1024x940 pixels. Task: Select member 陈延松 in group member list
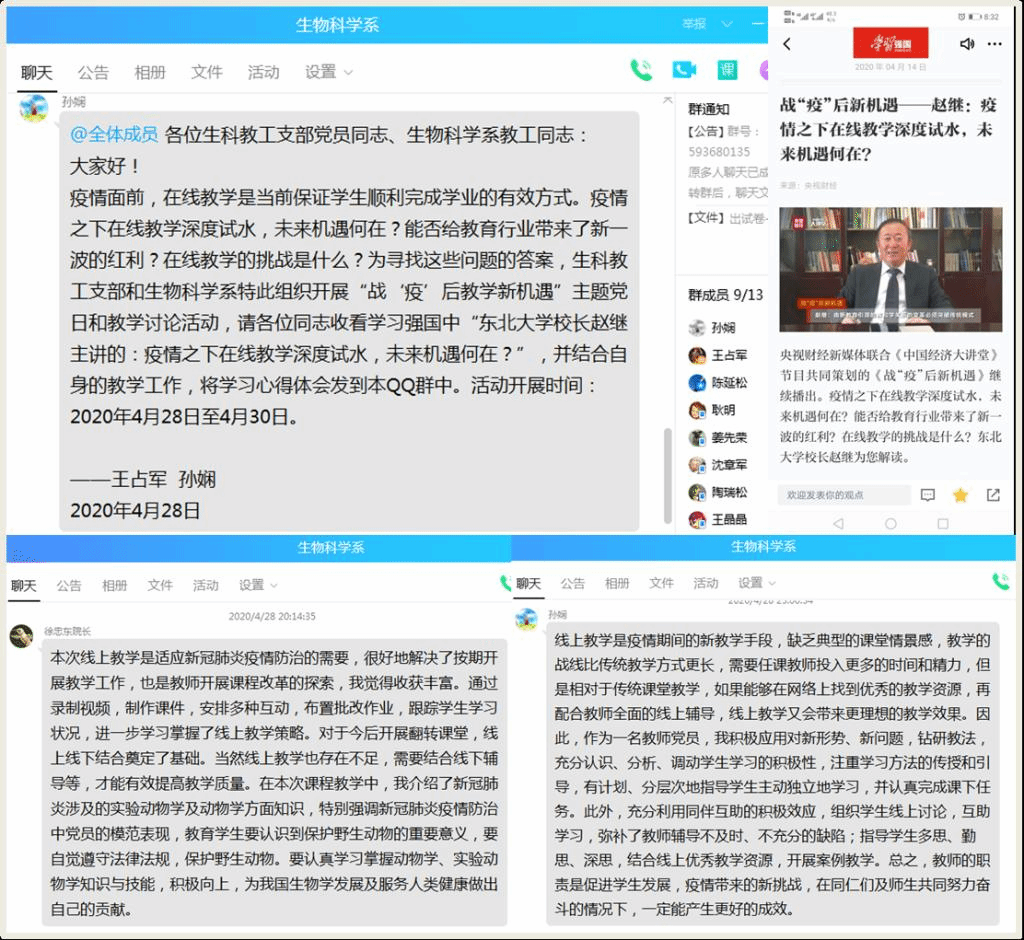click(x=728, y=383)
